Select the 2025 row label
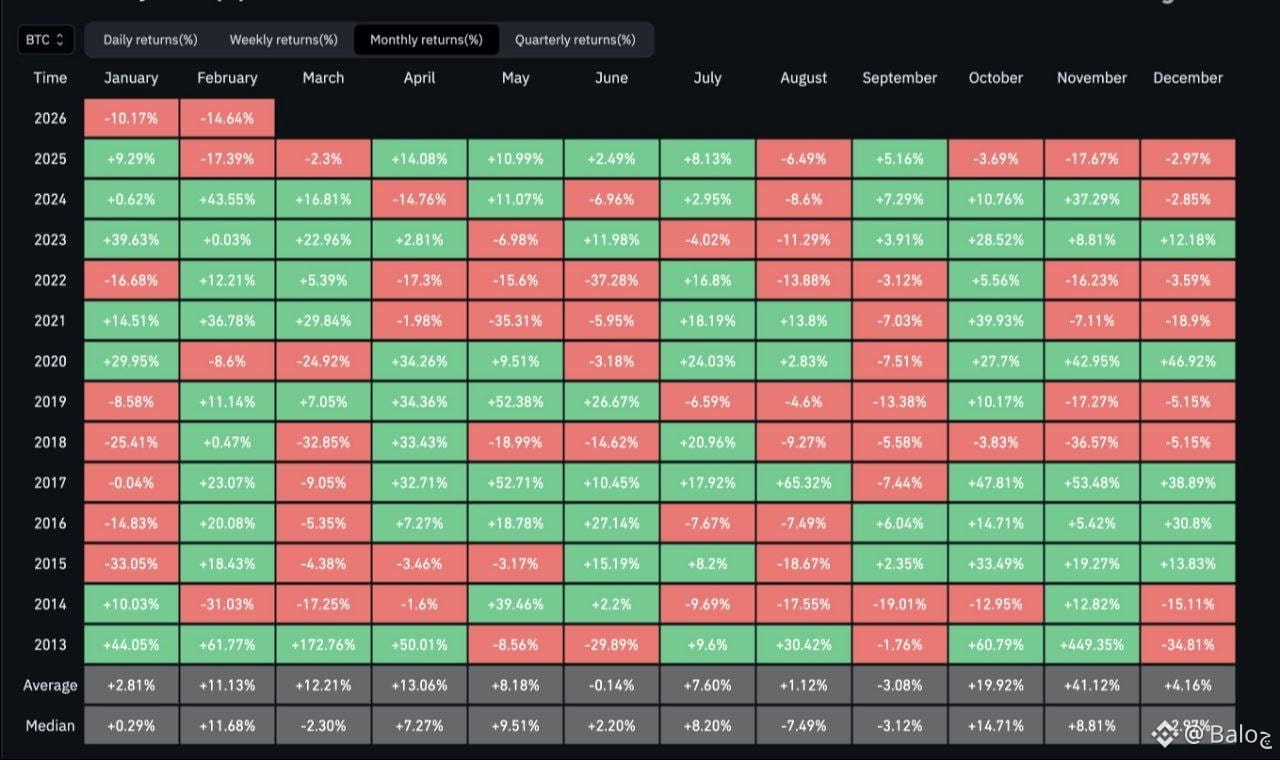This screenshot has width=1280, height=760. (x=50, y=159)
